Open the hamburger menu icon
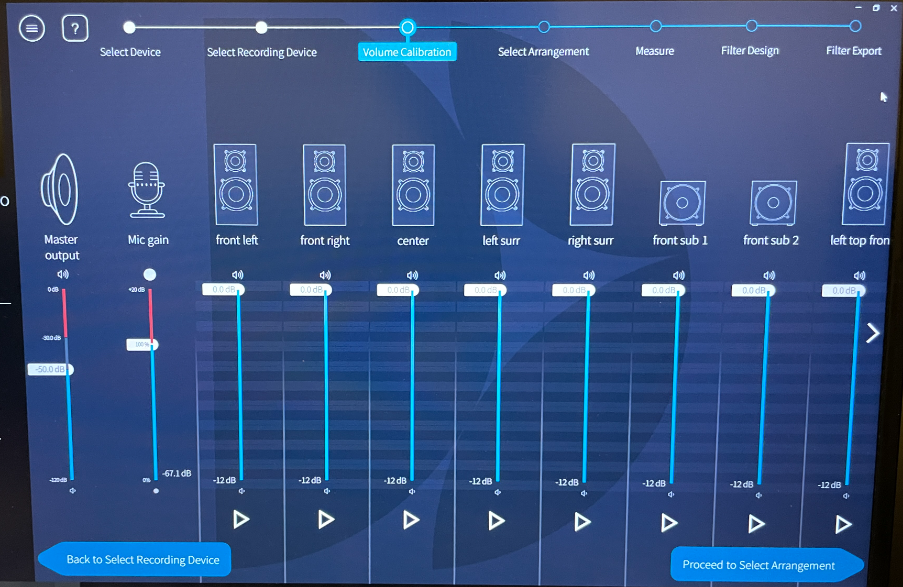This screenshot has width=903, height=587. (32, 28)
